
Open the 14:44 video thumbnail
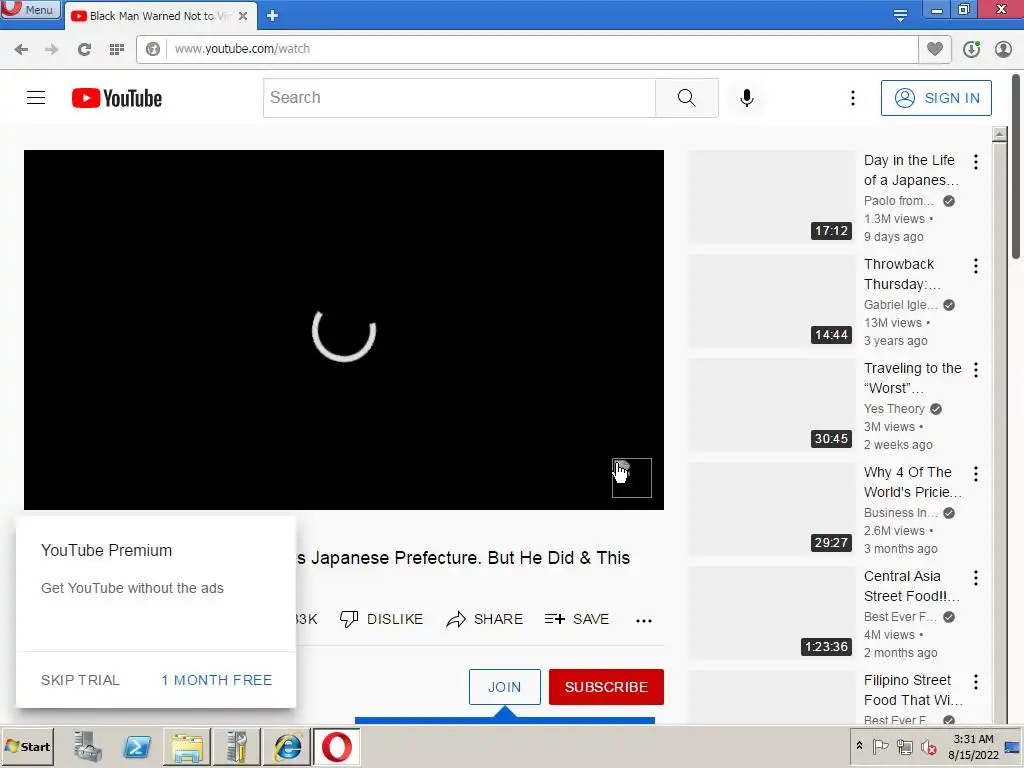(771, 301)
